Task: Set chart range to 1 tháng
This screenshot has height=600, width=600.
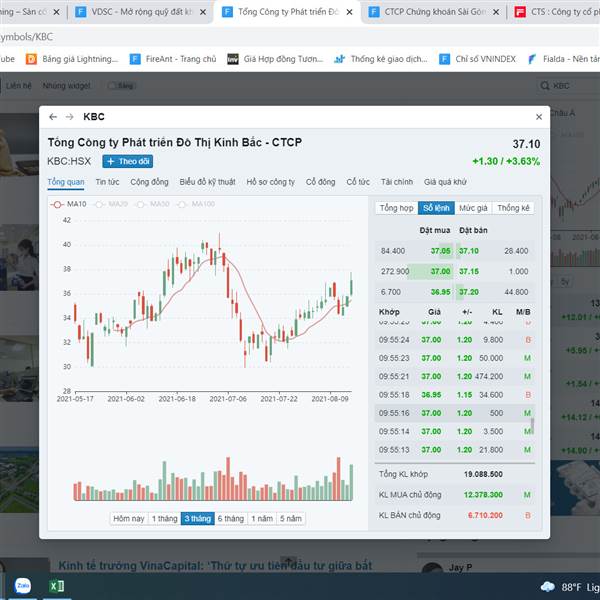Action: [165, 519]
